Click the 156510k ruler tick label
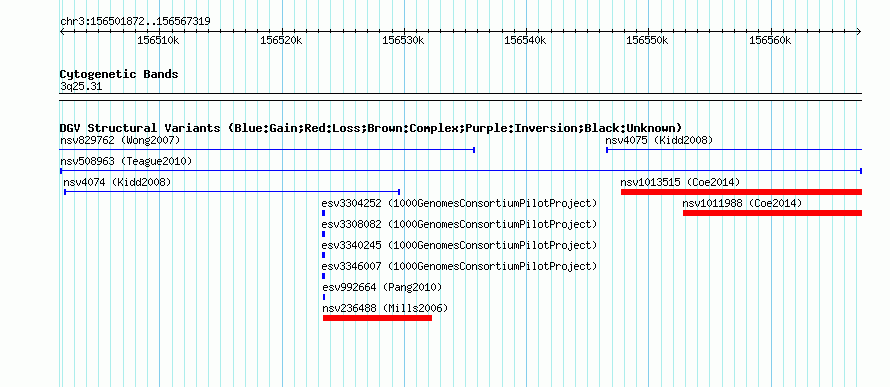 (159, 40)
